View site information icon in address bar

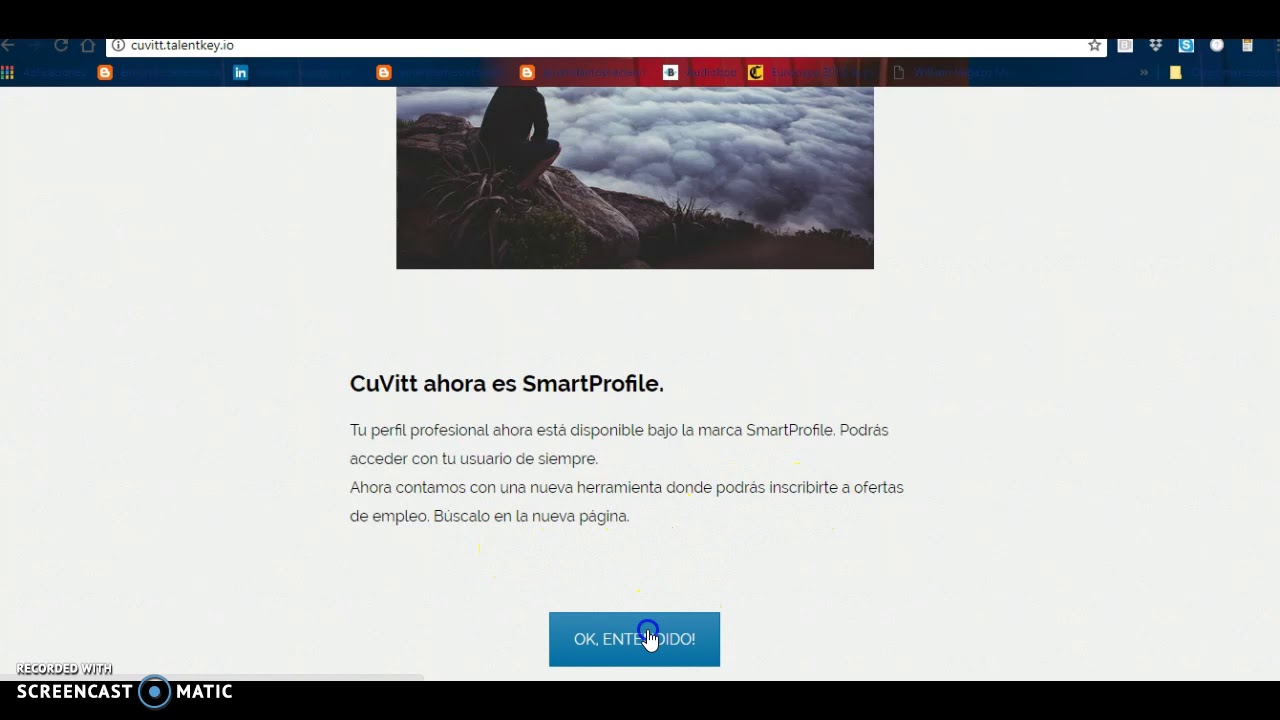tap(118, 45)
